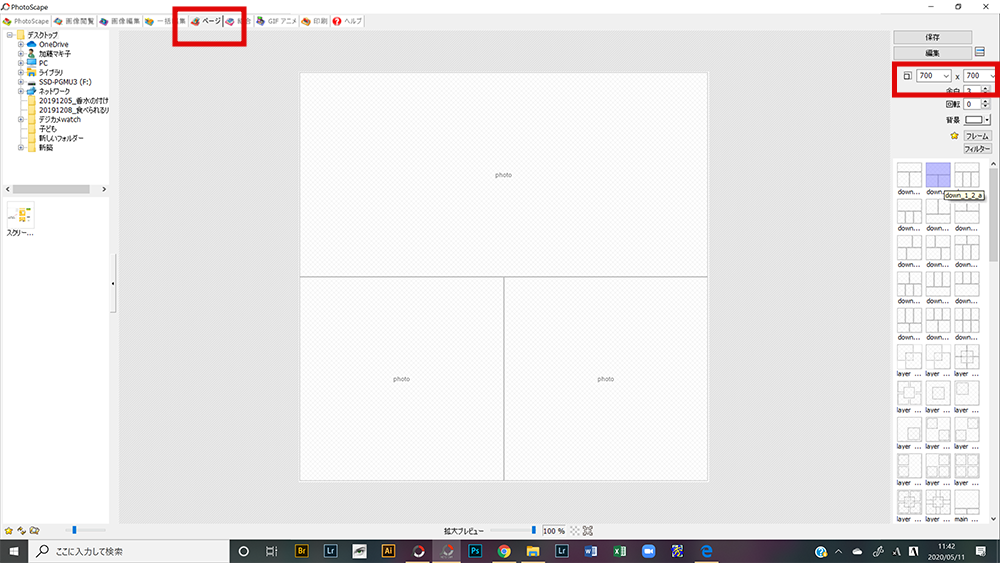Screen dimensions: 1000x563
Task: Click the 背景 background color swatch
Action: (973, 120)
